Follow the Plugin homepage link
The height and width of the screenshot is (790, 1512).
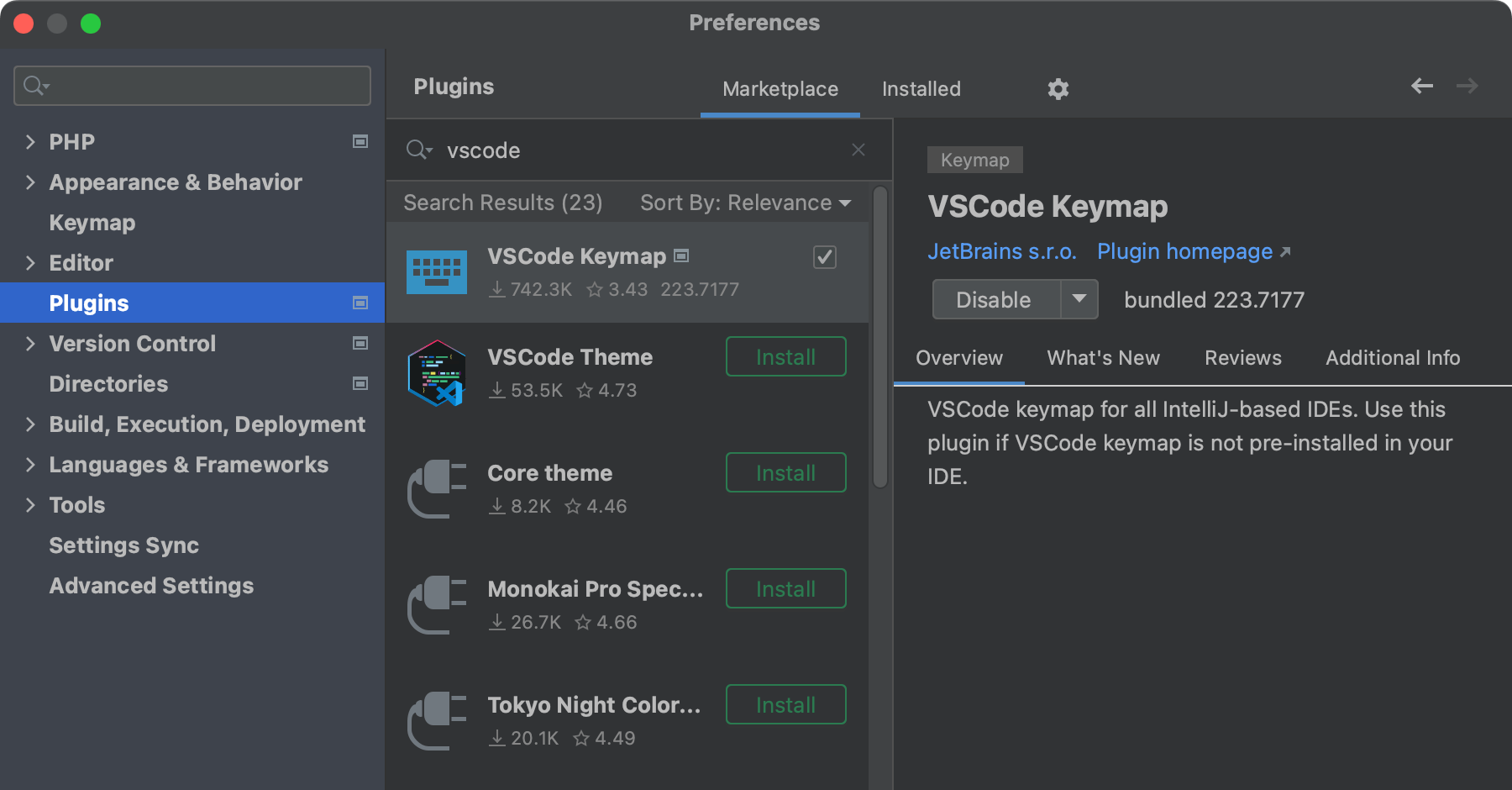tap(1184, 250)
